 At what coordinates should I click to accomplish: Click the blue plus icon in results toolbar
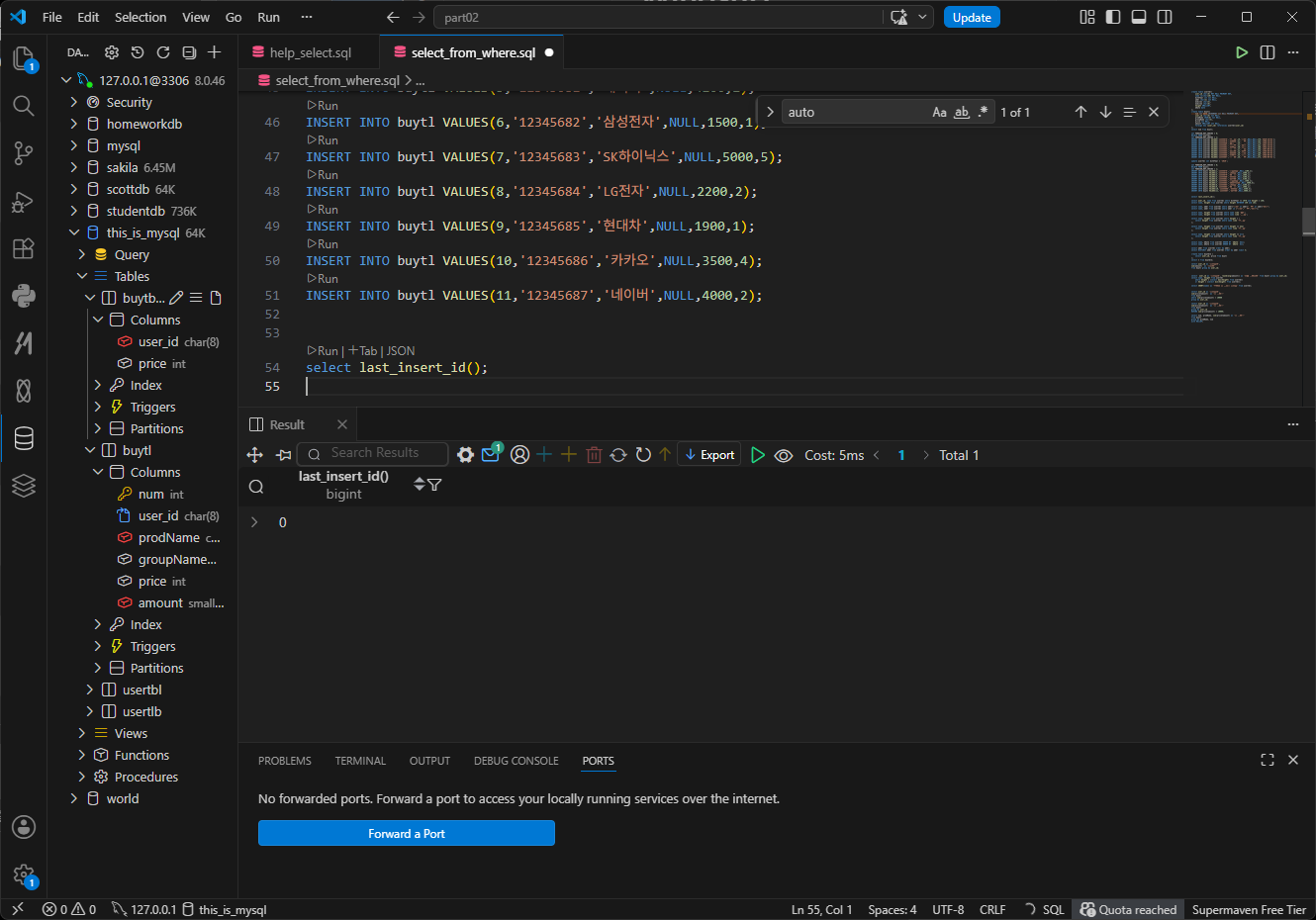[544, 455]
